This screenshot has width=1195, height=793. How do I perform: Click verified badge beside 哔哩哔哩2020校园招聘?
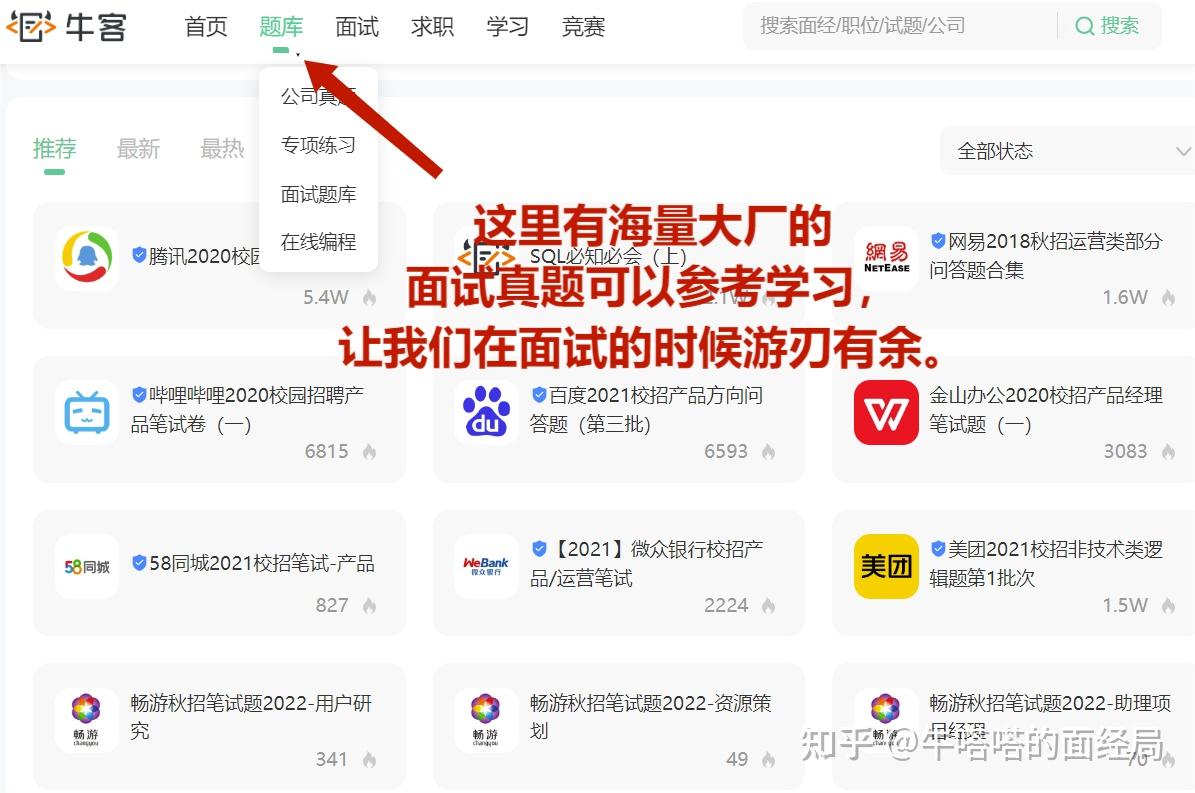pos(139,395)
